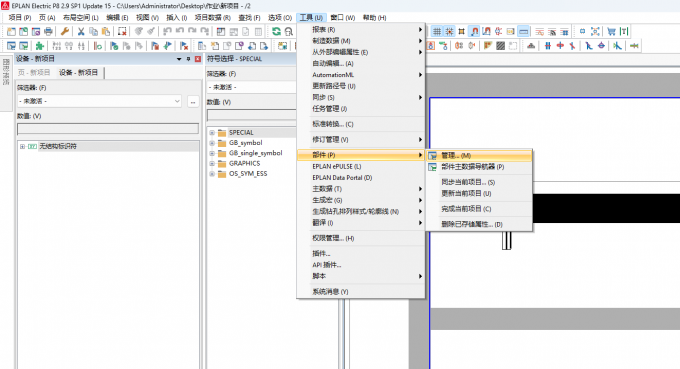Click the wrench settings icon
The height and width of the screenshot is (369, 680).
(x=65, y=31)
